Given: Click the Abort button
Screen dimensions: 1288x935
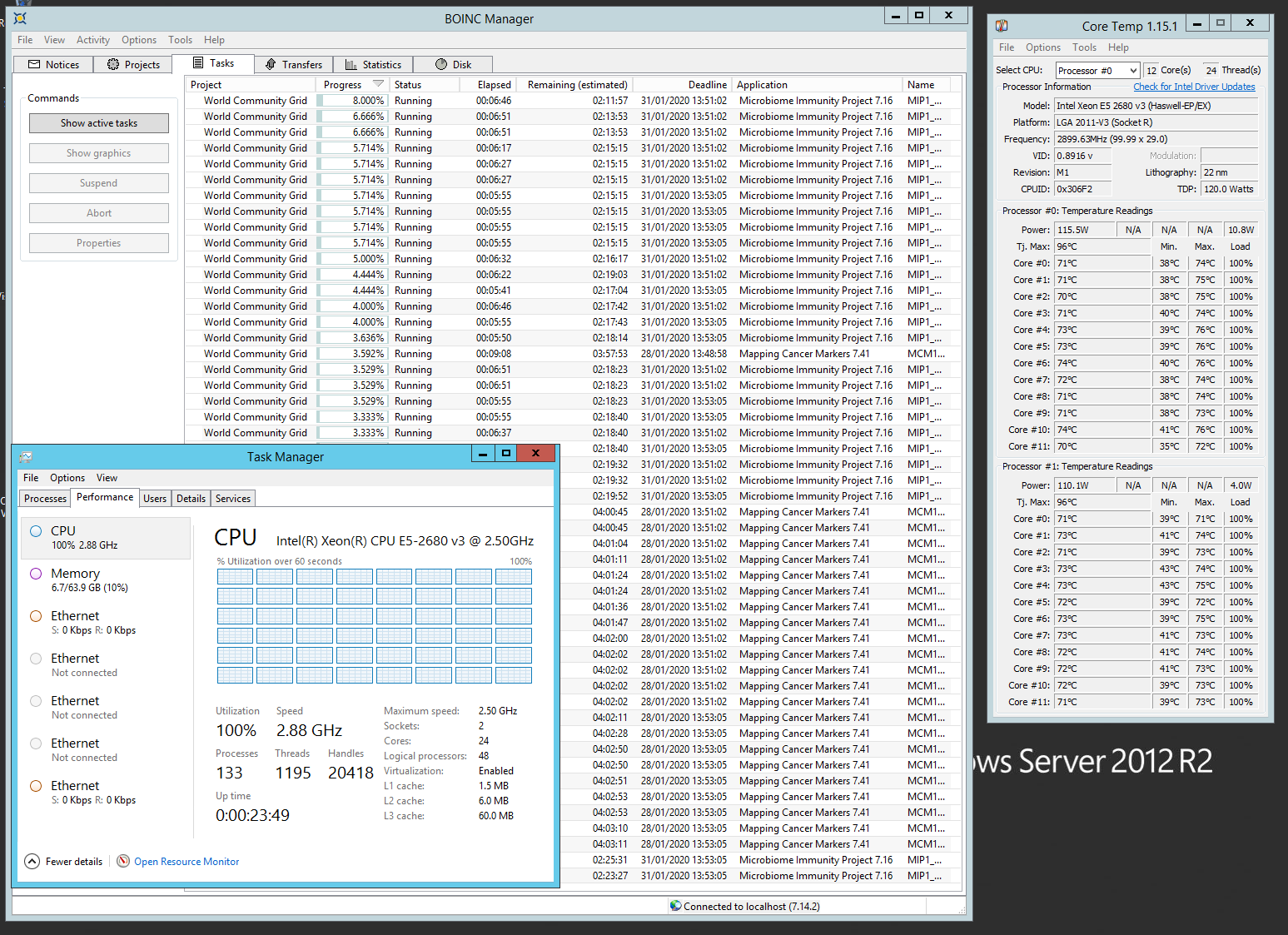Looking at the screenshot, I should click(x=99, y=213).
